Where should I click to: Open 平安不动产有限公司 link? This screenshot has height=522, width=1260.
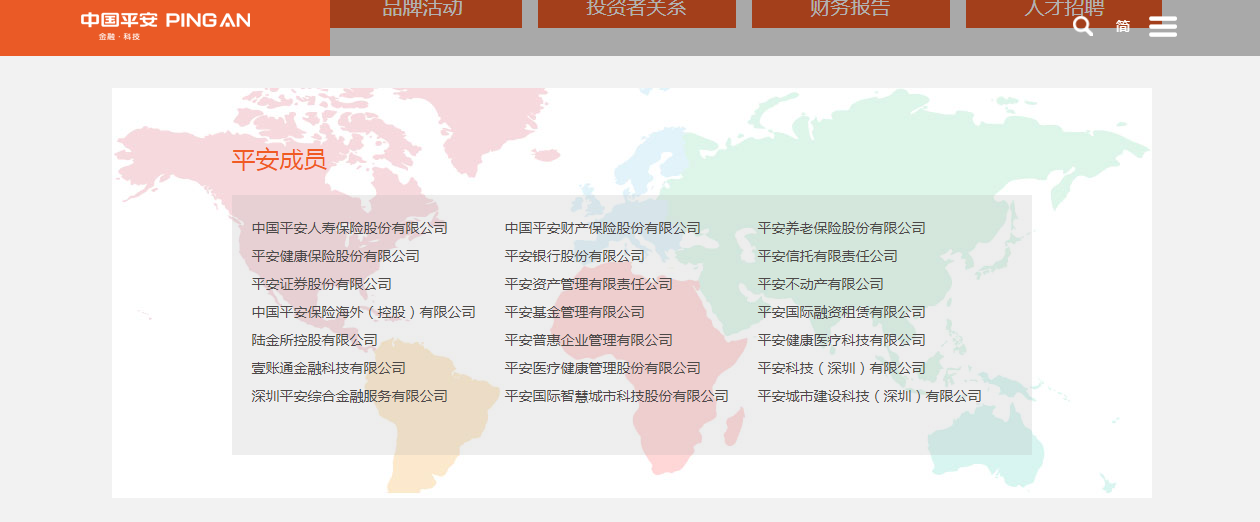[x=821, y=284]
